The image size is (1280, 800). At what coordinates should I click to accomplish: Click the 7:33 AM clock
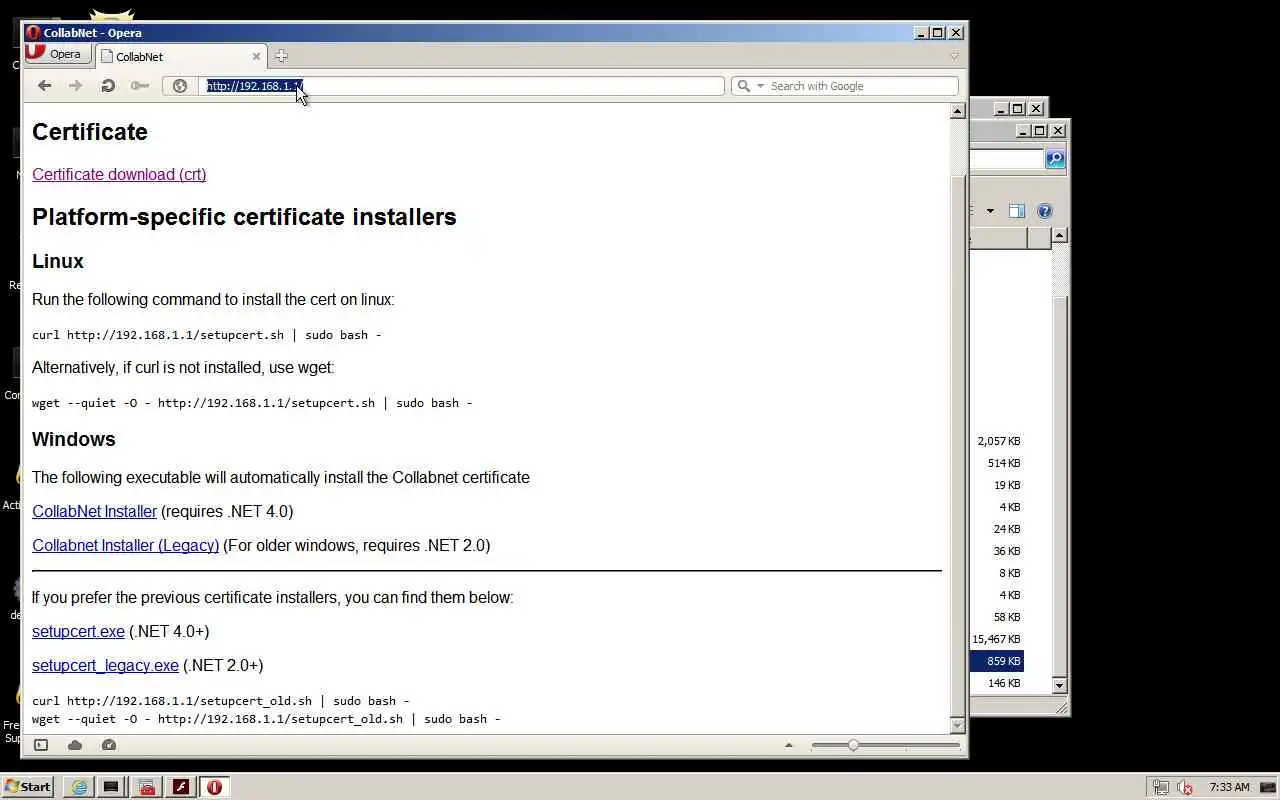tap(1230, 787)
